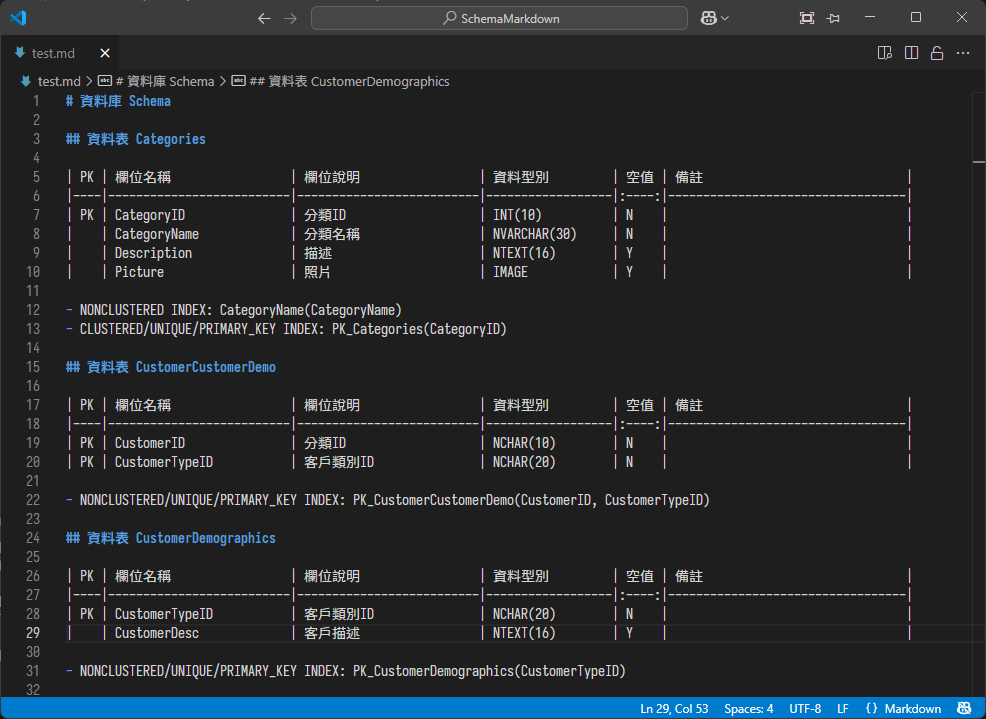Image resolution: width=986 pixels, height=719 pixels.
Task: Expand the Copilot dropdown arrow
Action: point(725,18)
